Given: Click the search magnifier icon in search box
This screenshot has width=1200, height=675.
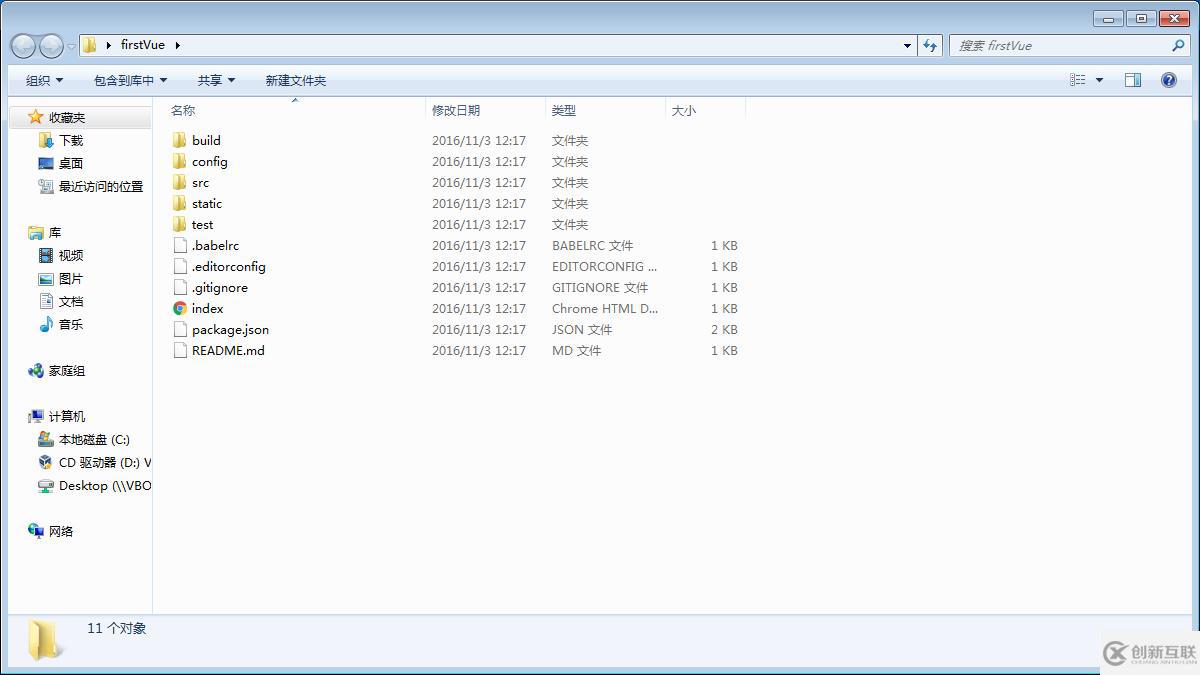Looking at the screenshot, I should [1178, 45].
